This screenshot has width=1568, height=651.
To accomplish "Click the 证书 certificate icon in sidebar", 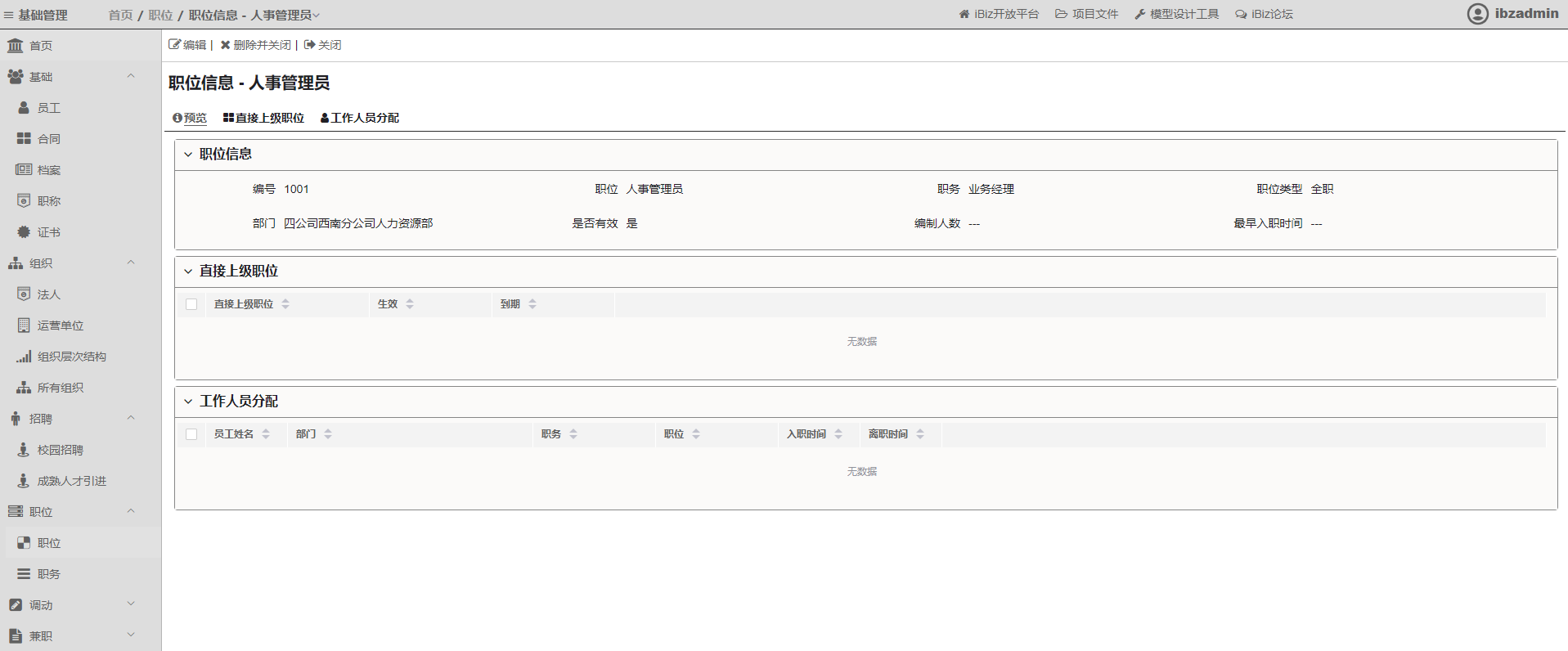I will click(x=24, y=231).
